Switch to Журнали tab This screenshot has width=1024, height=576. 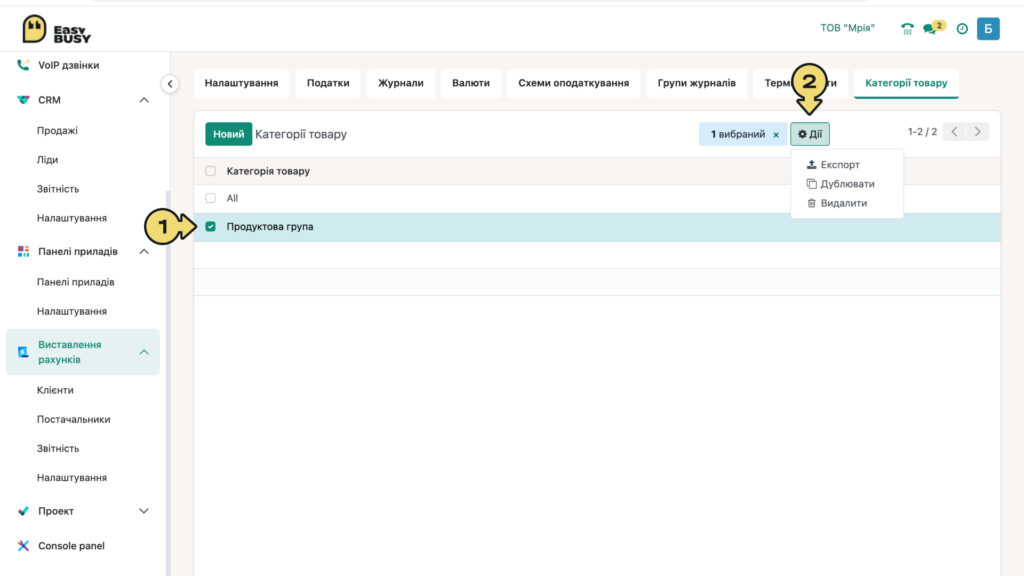click(400, 83)
